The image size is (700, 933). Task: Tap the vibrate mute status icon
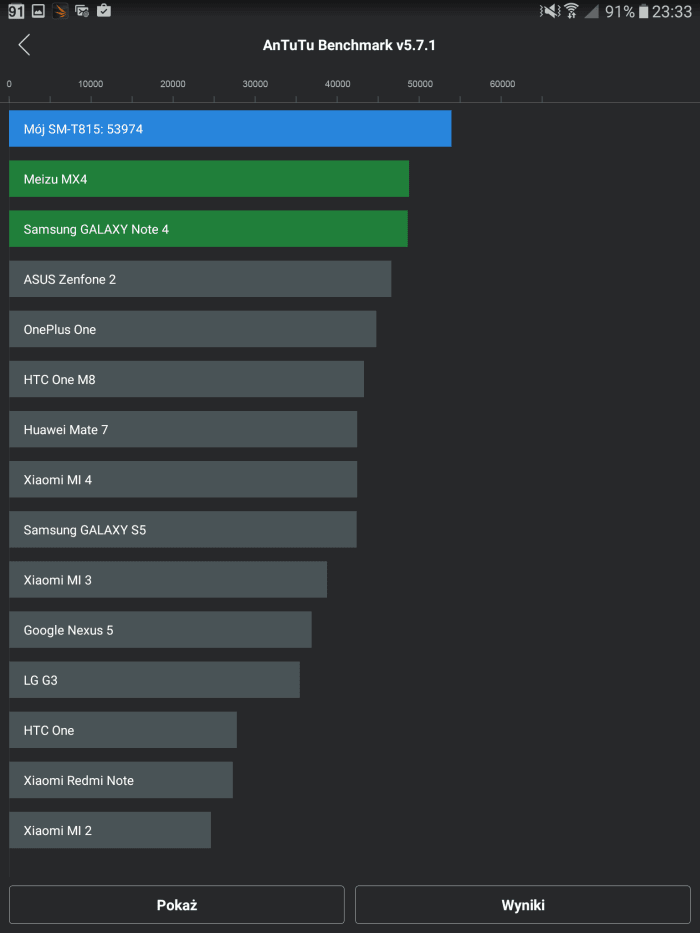pos(549,11)
